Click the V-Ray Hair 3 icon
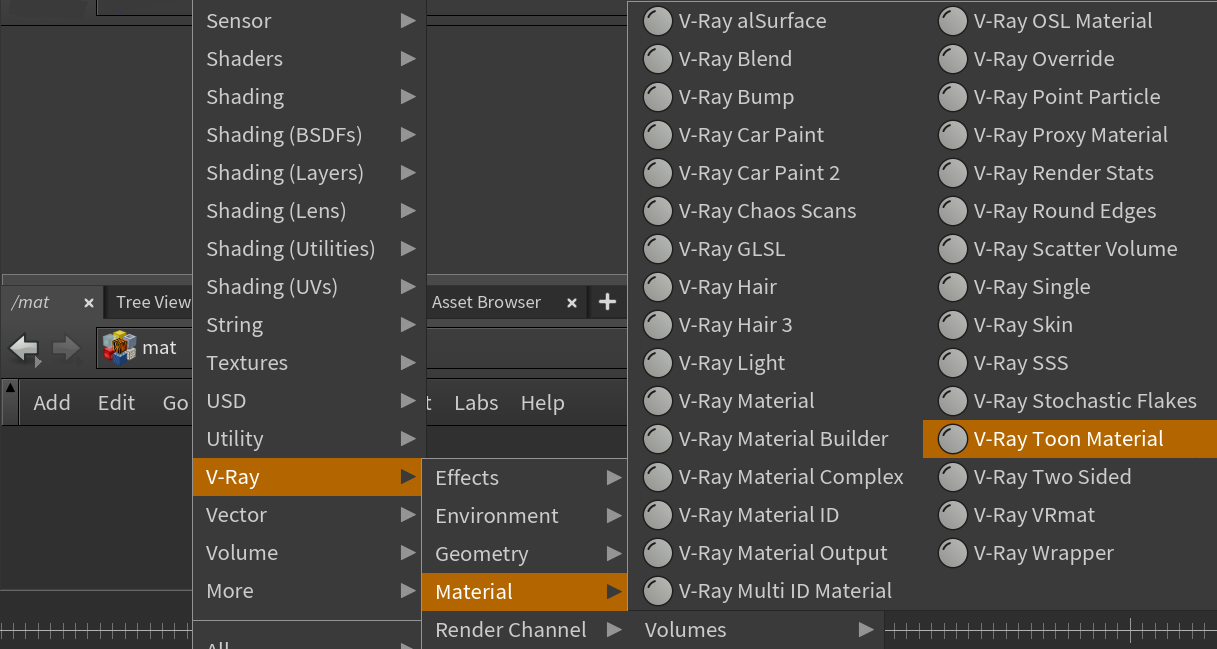The height and width of the screenshot is (649, 1217). [x=657, y=325]
